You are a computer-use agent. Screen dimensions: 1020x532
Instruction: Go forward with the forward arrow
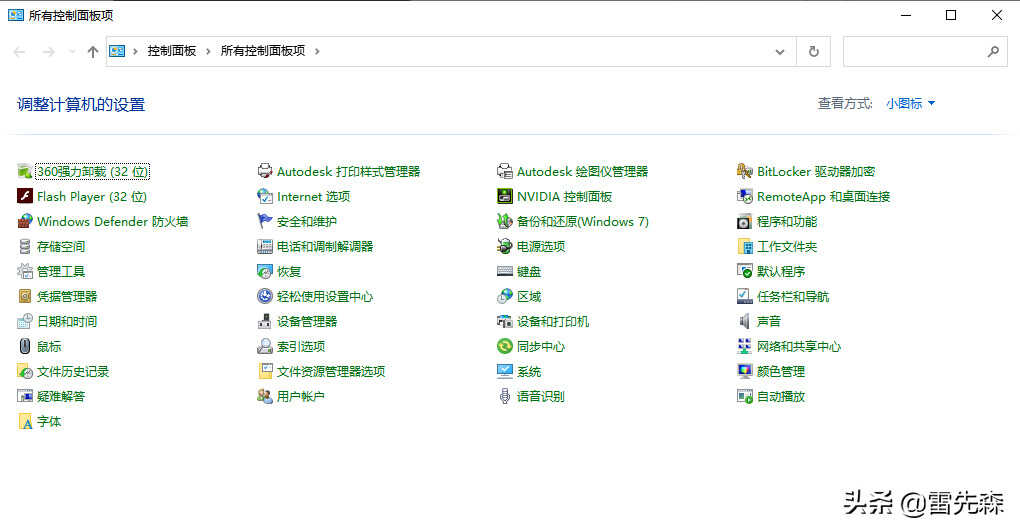[x=48, y=51]
